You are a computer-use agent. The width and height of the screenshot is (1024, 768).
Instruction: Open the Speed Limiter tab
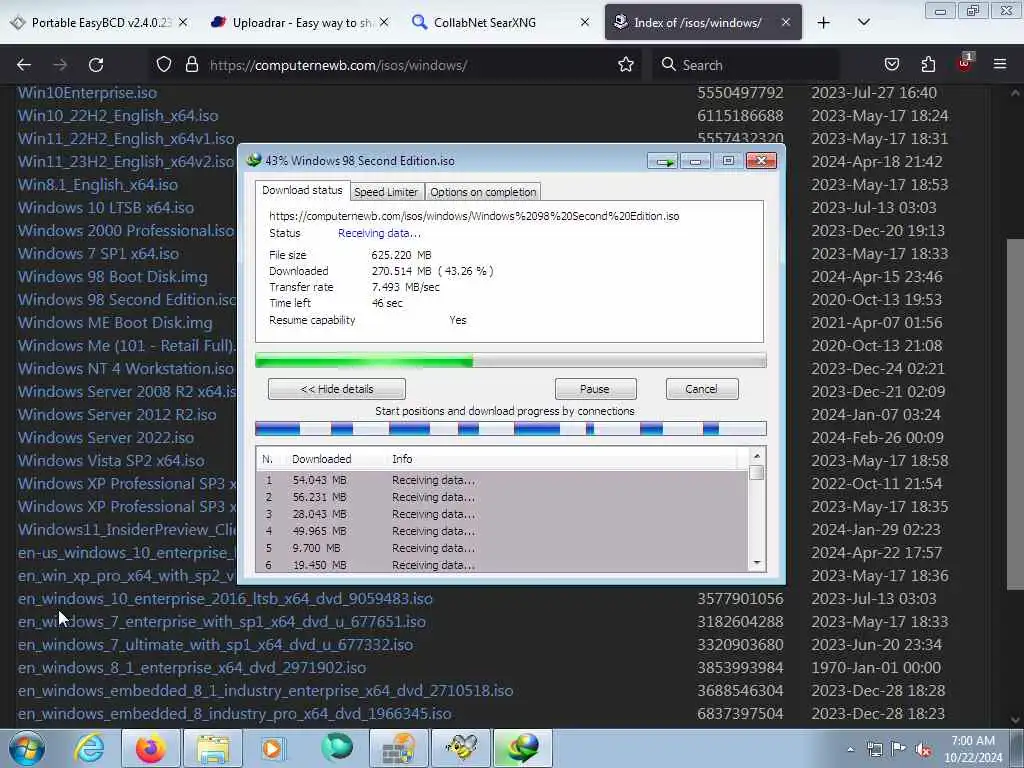coord(386,192)
